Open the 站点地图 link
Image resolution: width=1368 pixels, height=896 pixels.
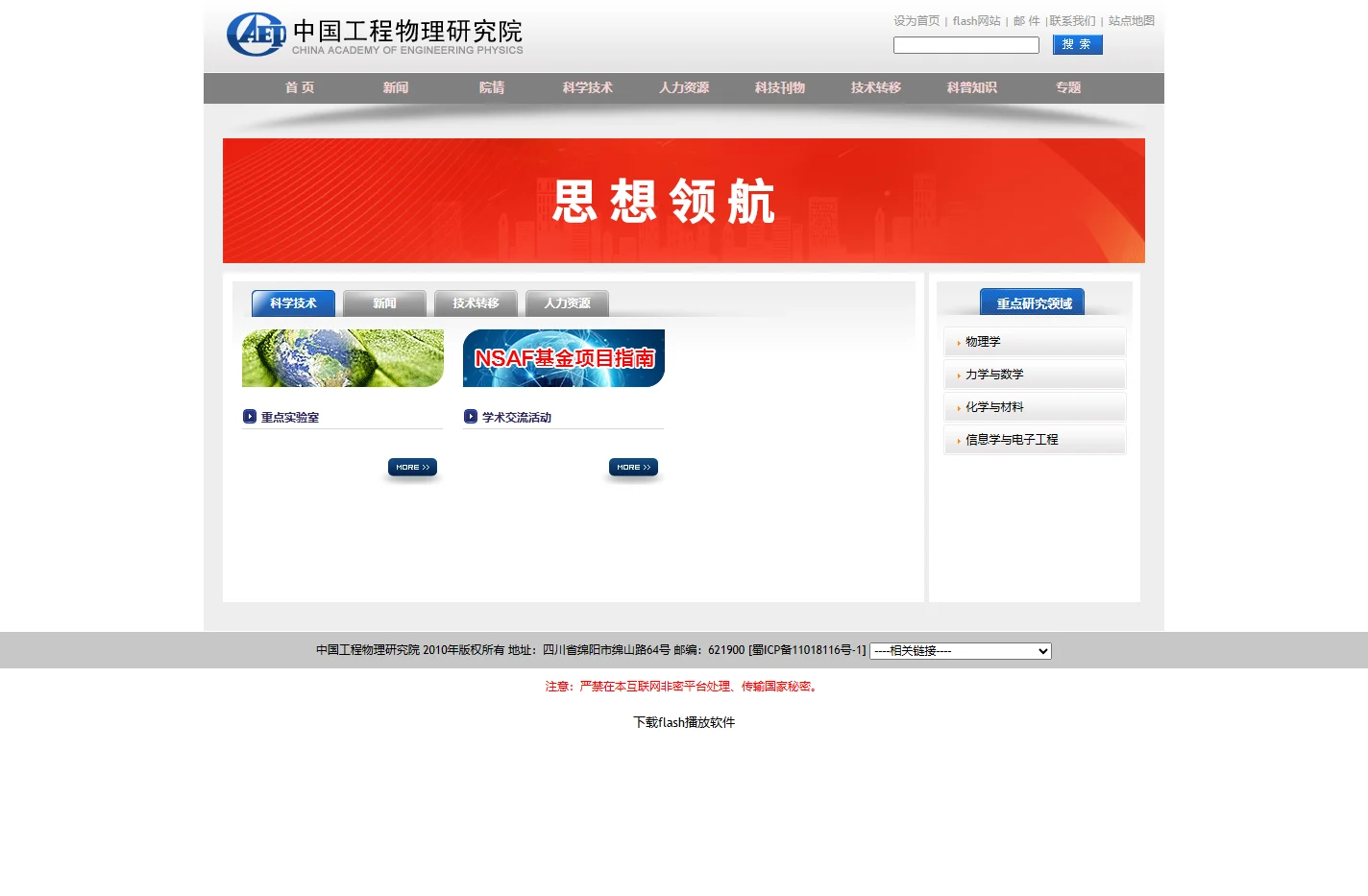pos(1132,21)
